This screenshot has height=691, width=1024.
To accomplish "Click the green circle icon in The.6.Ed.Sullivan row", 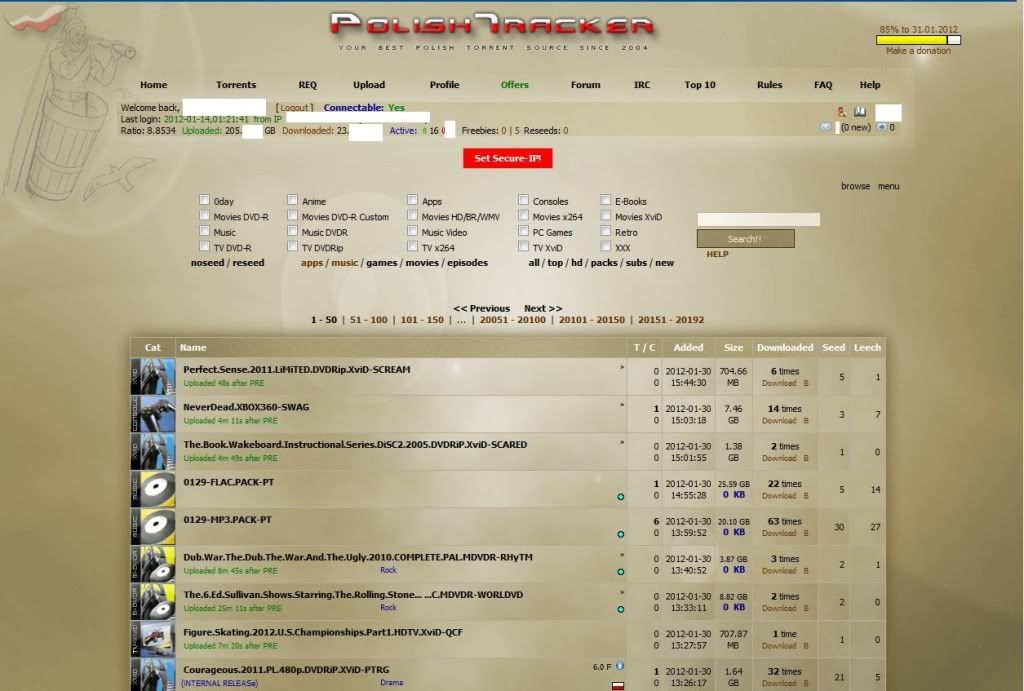I will (620, 609).
